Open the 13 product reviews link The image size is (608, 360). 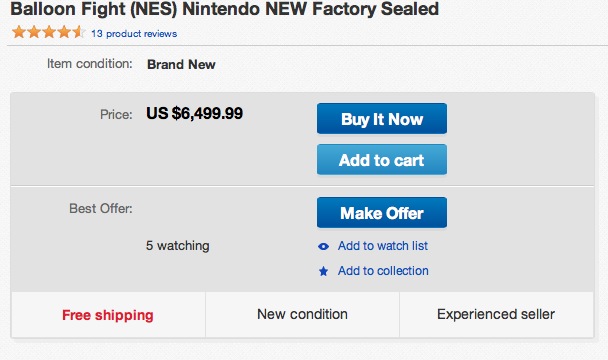click(x=134, y=34)
